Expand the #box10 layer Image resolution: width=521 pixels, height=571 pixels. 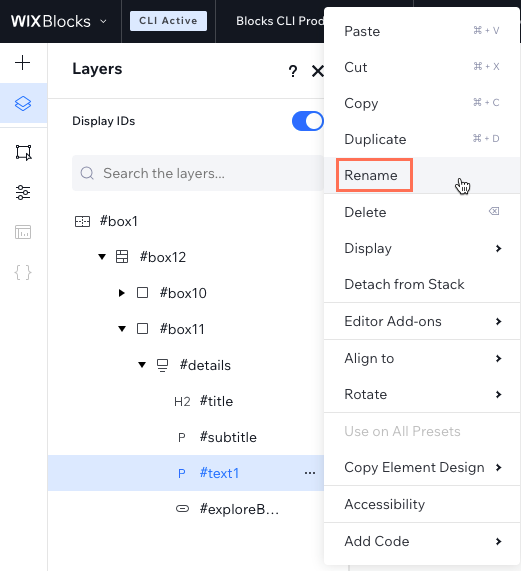(122, 293)
